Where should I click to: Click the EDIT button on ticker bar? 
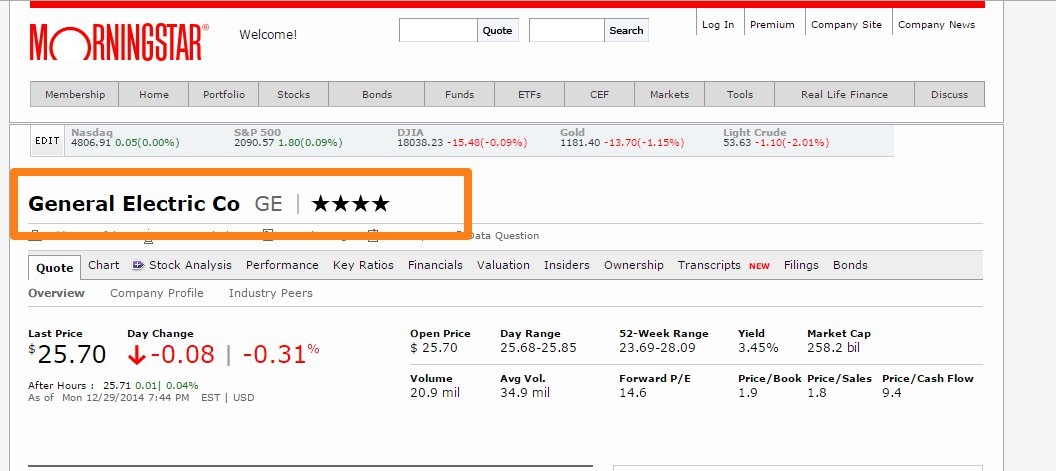pos(47,141)
